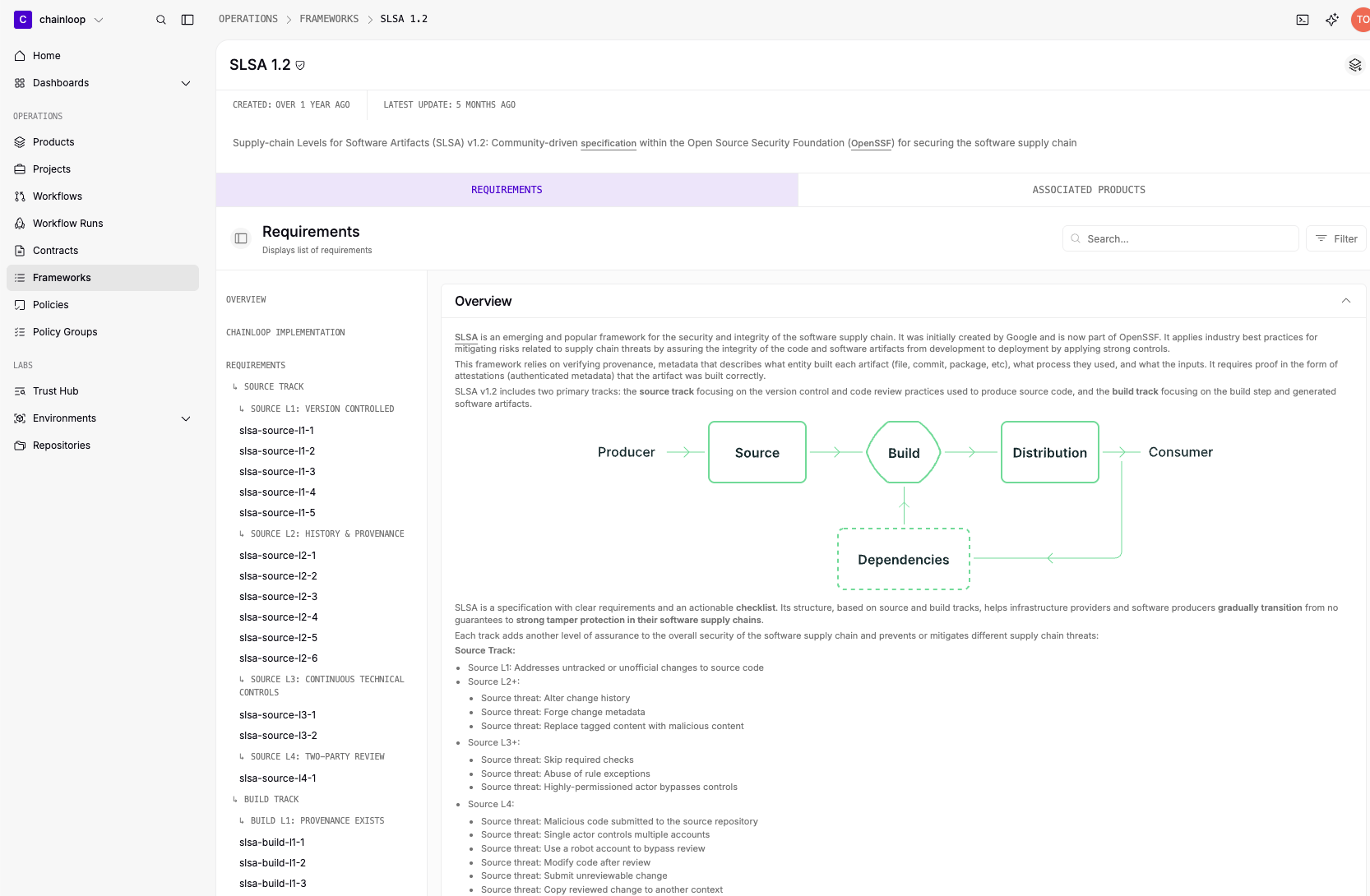The image size is (1370, 896).
Task: Open the SLSA link in Overview text
Action: (466, 337)
